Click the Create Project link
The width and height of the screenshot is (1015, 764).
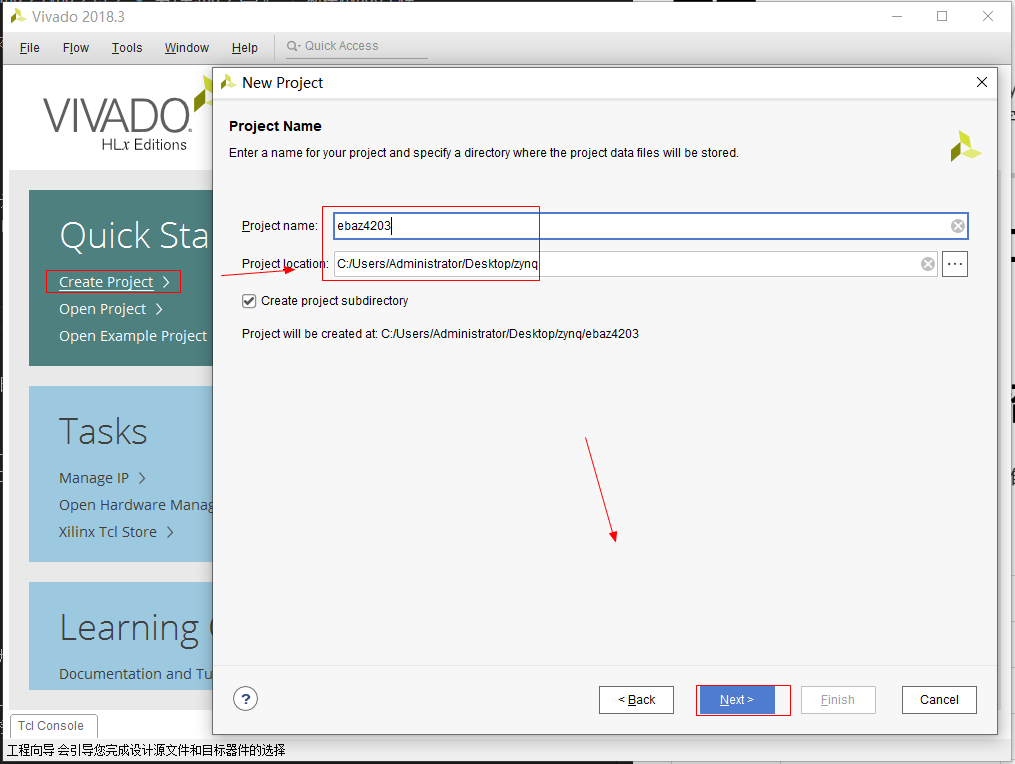click(106, 282)
